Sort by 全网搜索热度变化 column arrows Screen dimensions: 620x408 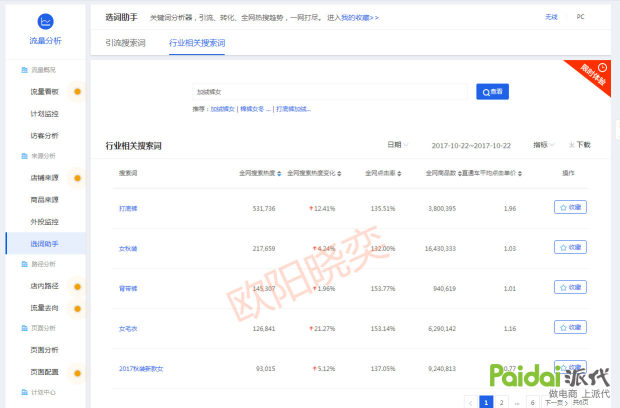[x=339, y=174]
